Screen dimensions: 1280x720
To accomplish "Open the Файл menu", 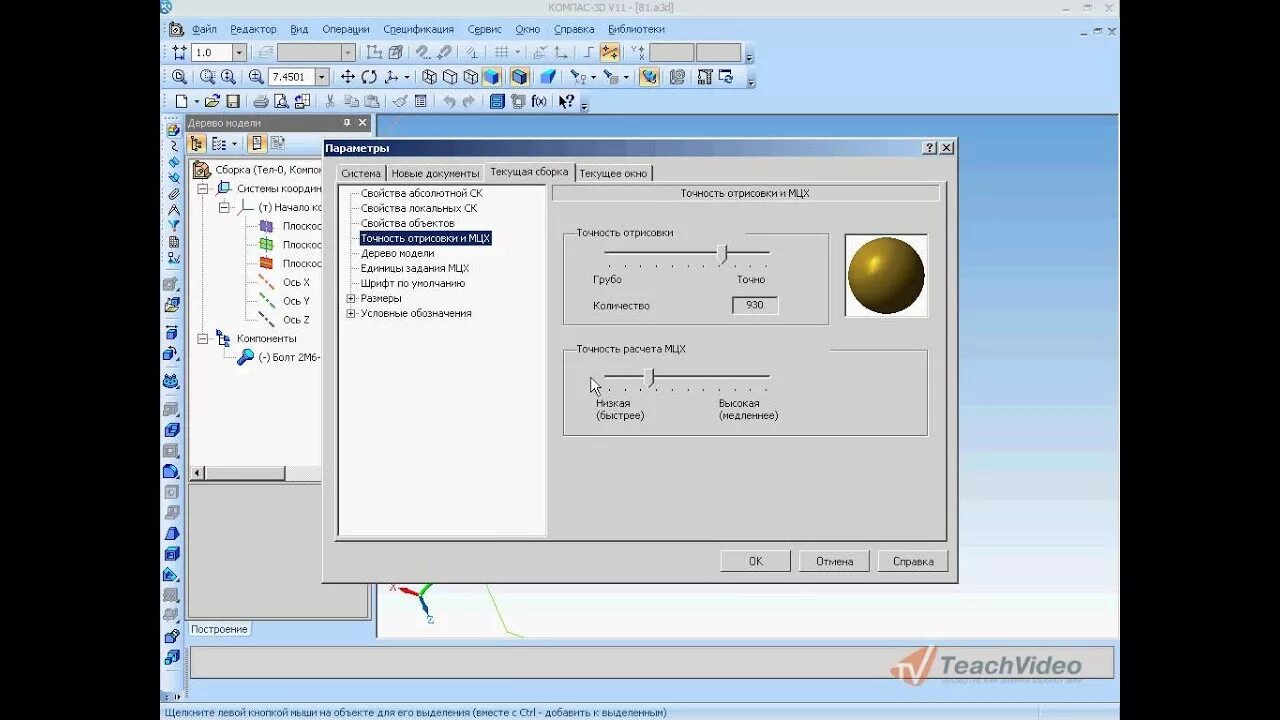I will pyautogui.click(x=204, y=29).
